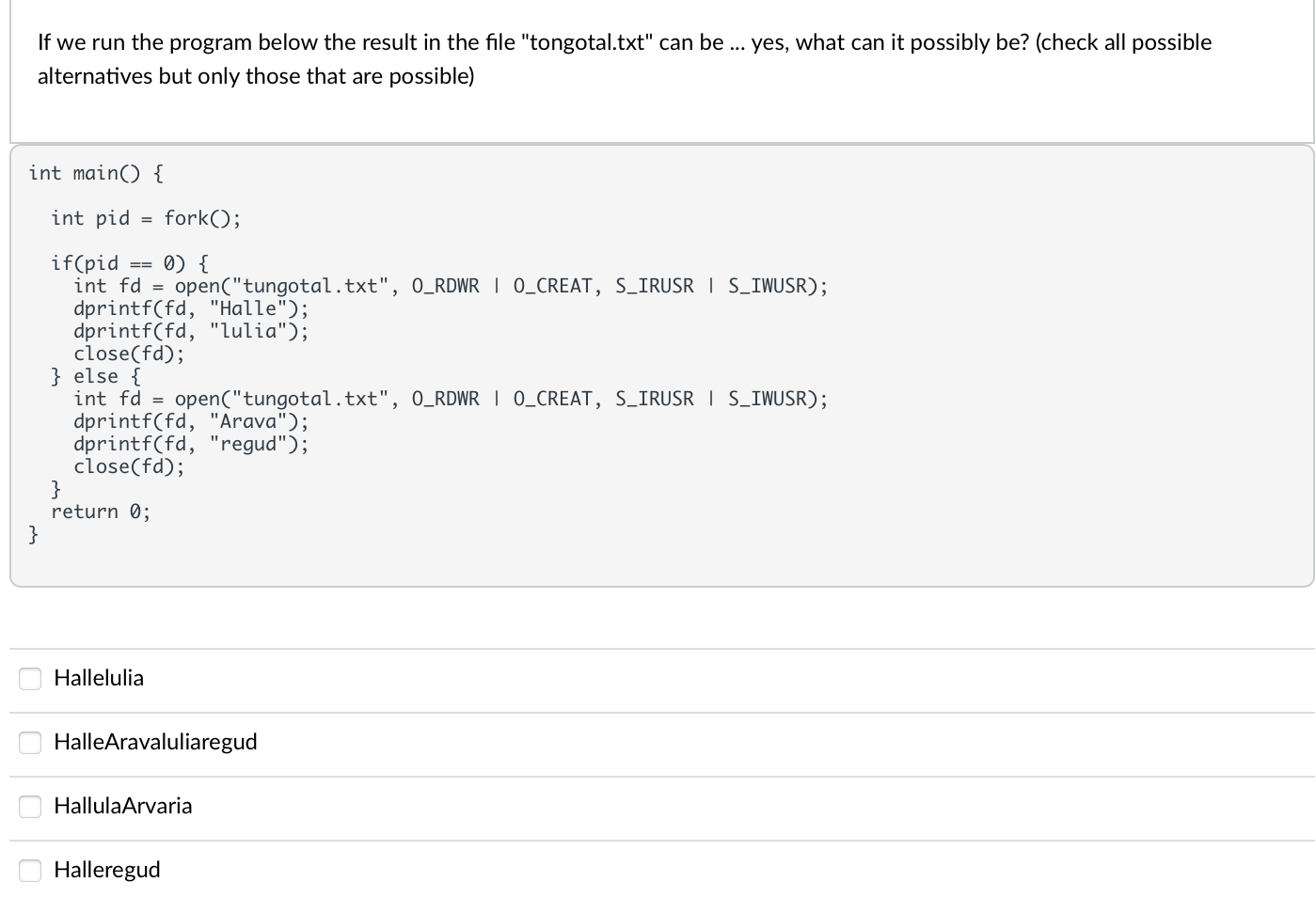This screenshot has width=1316, height=914.
Task: Check the HallulaArvaria answer checkbox
Action: point(29,806)
